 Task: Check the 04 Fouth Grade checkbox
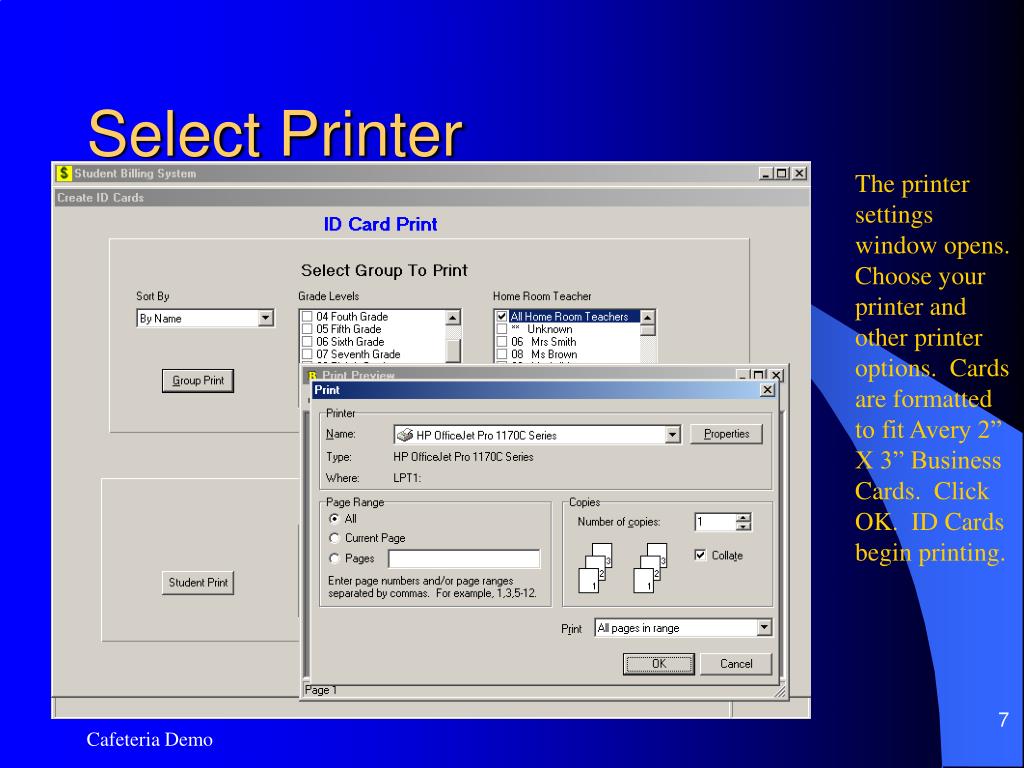point(307,317)
